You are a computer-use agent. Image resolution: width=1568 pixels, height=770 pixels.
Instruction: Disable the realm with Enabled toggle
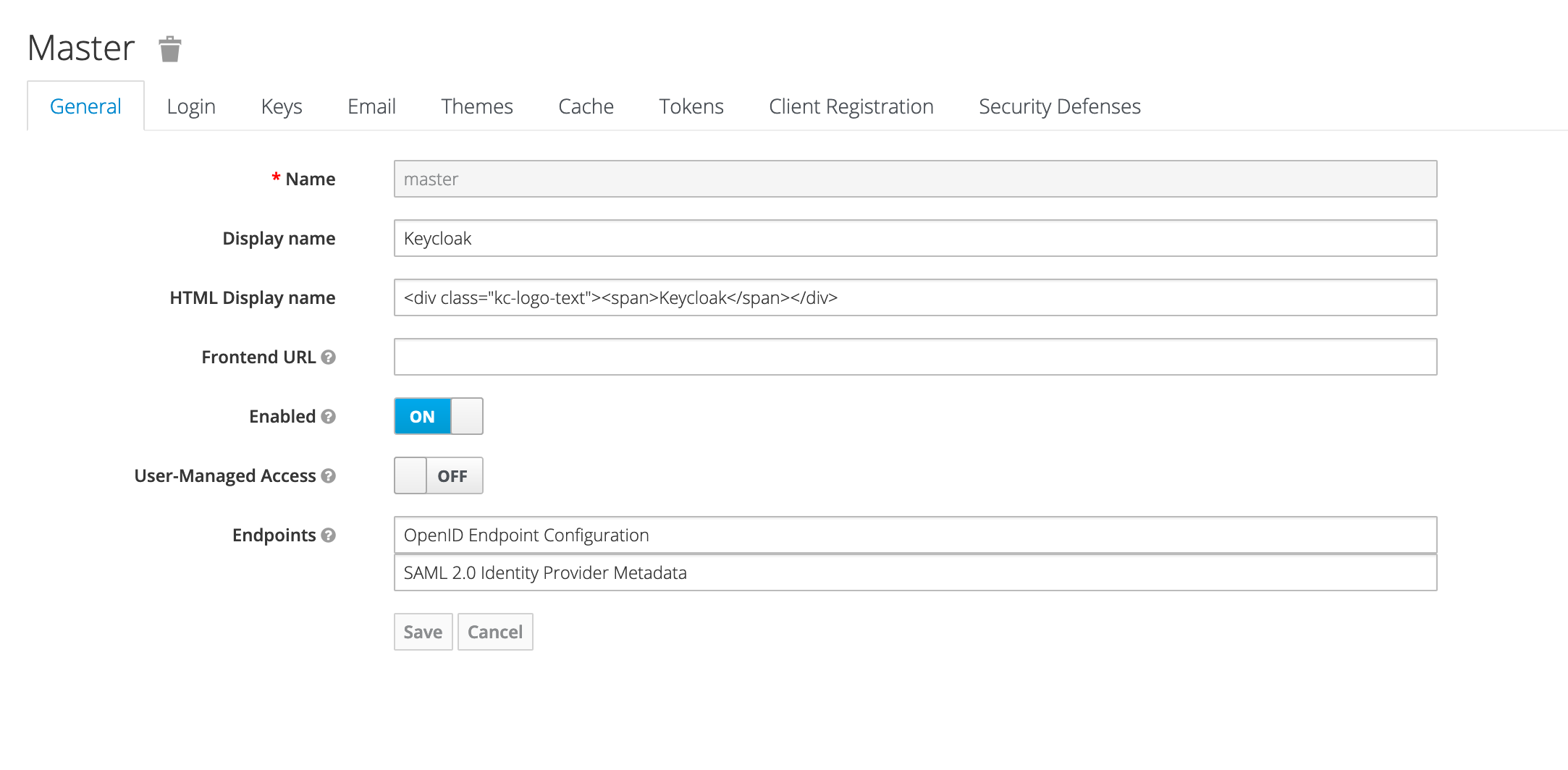click(438, 417)
